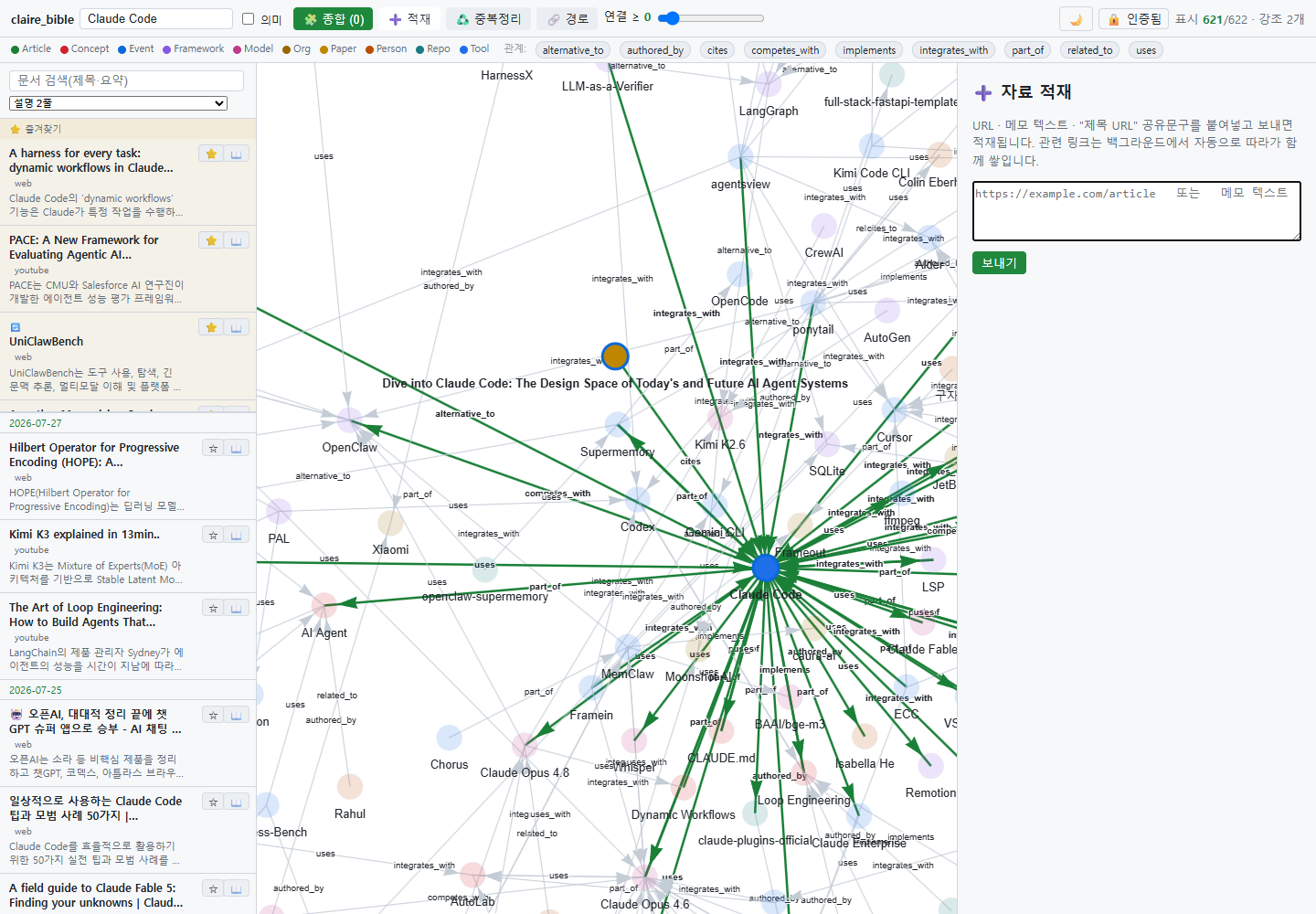The height and width of the screenshot is (914, 1316).
Task: Click the claire_bible app title
Action: 42,19
